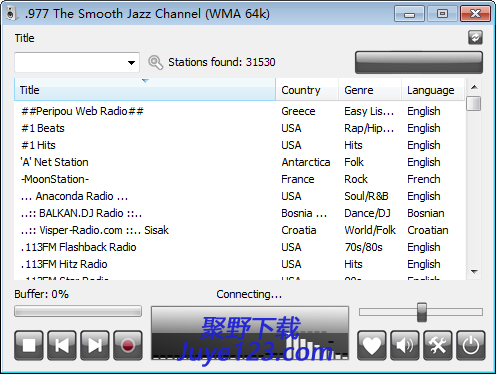Image resolution: width=496 pixels, height=374 pixels.
Task: Refresh the station list icon
Action: [475, 37]
